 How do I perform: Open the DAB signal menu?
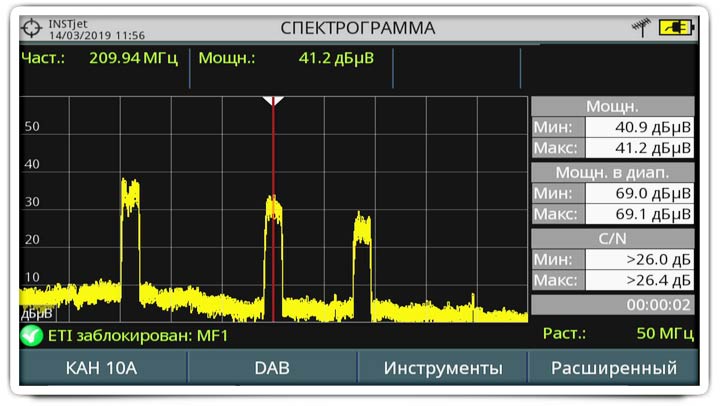272,368
